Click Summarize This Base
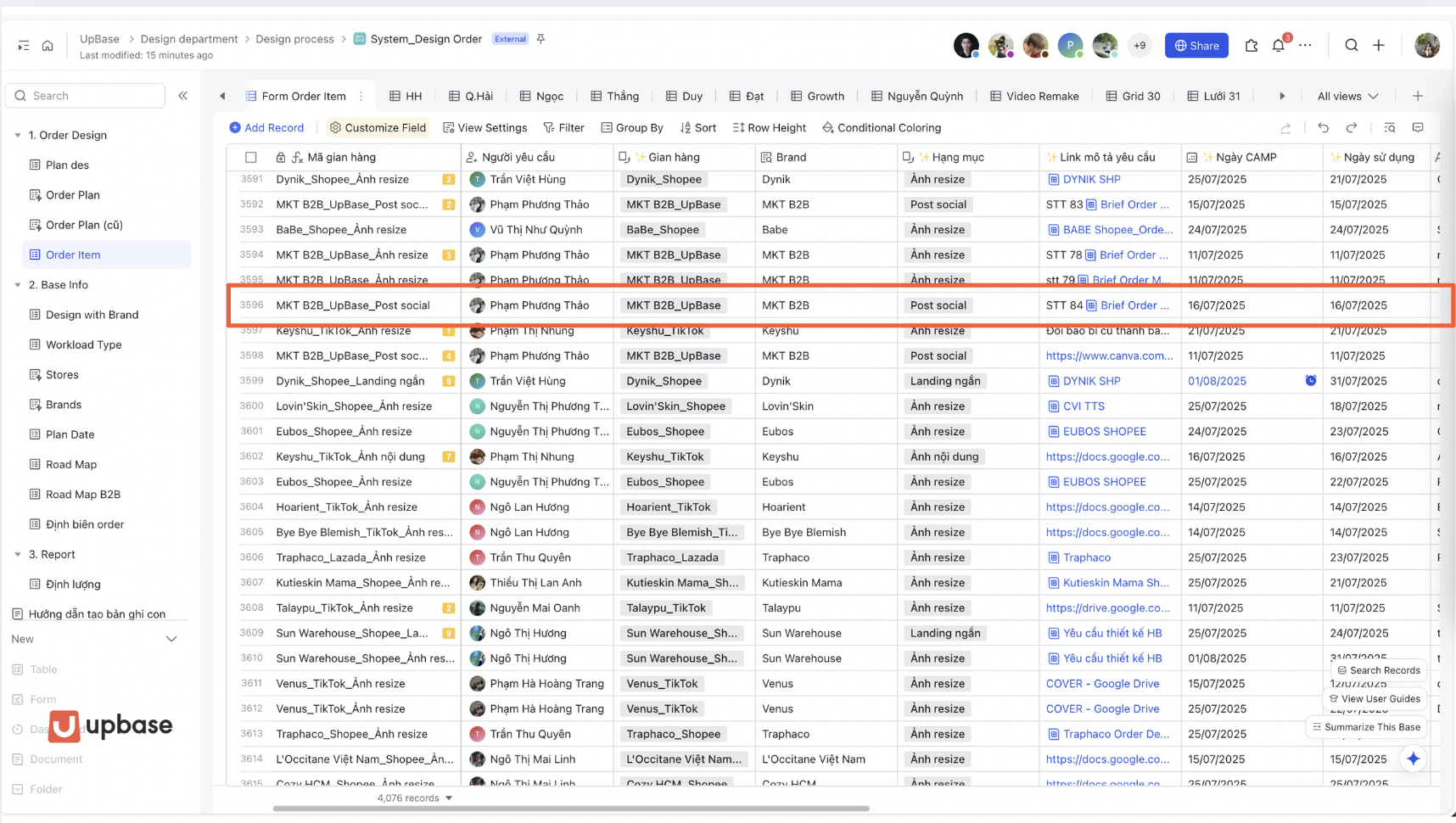Image resolution: width=1456 pixels, height=823 pixels. (1365, 727)
